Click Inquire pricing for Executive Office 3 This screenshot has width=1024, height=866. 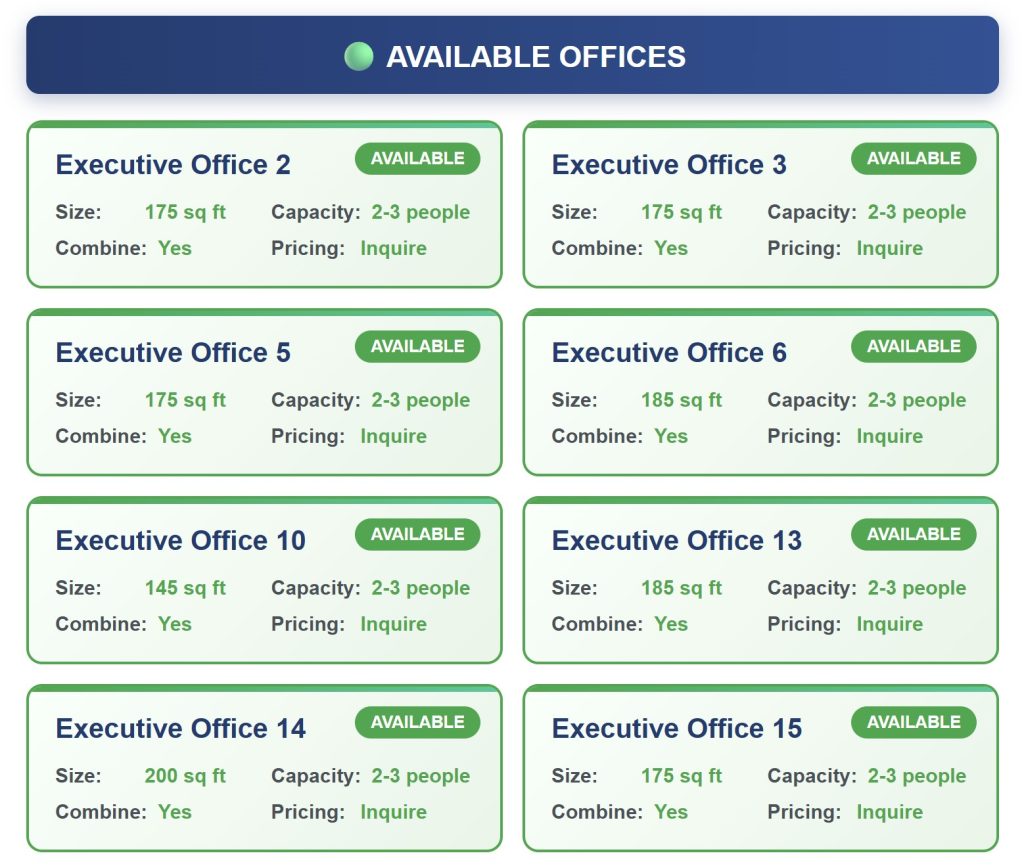[x=889, y=248]
